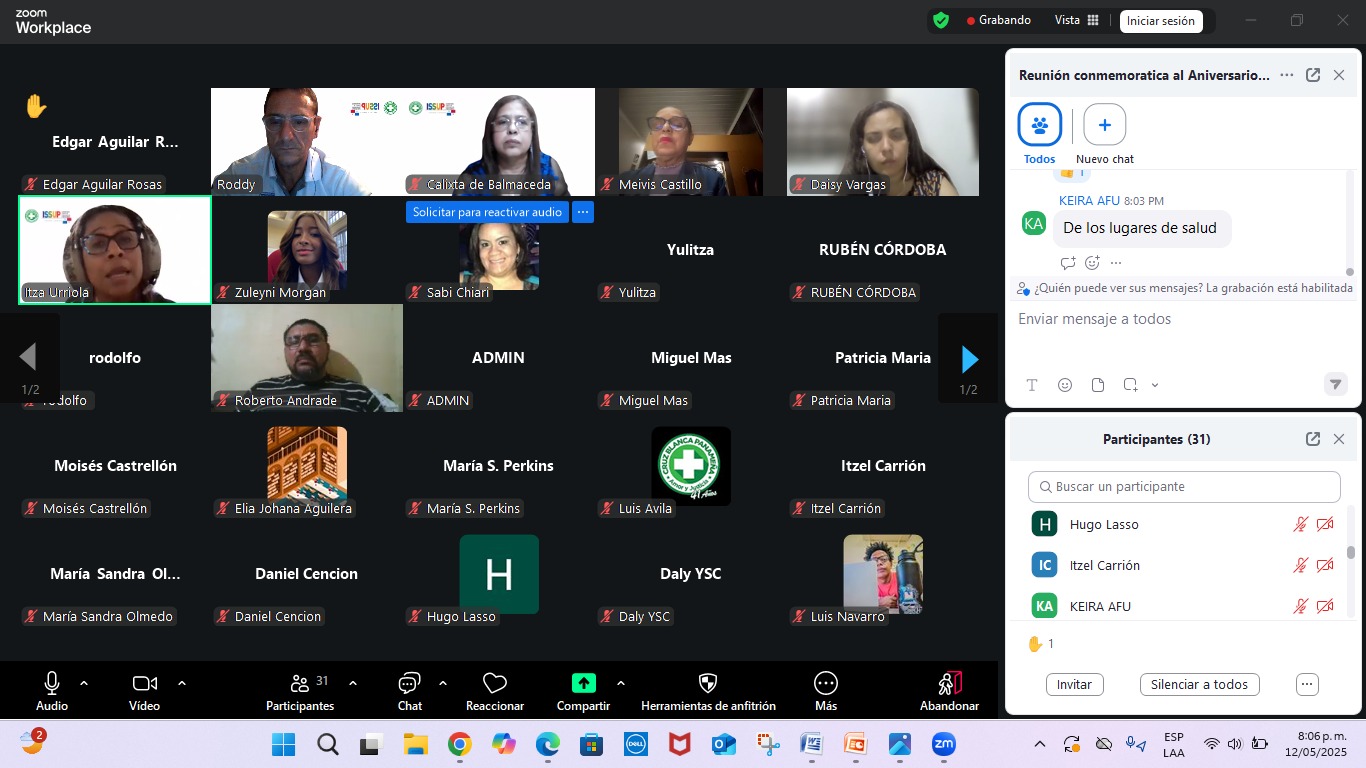The height and width of the screenshot is (768, 1366).
Task: Expand audio options arrow next to Audio
Action: pos(84,683)
